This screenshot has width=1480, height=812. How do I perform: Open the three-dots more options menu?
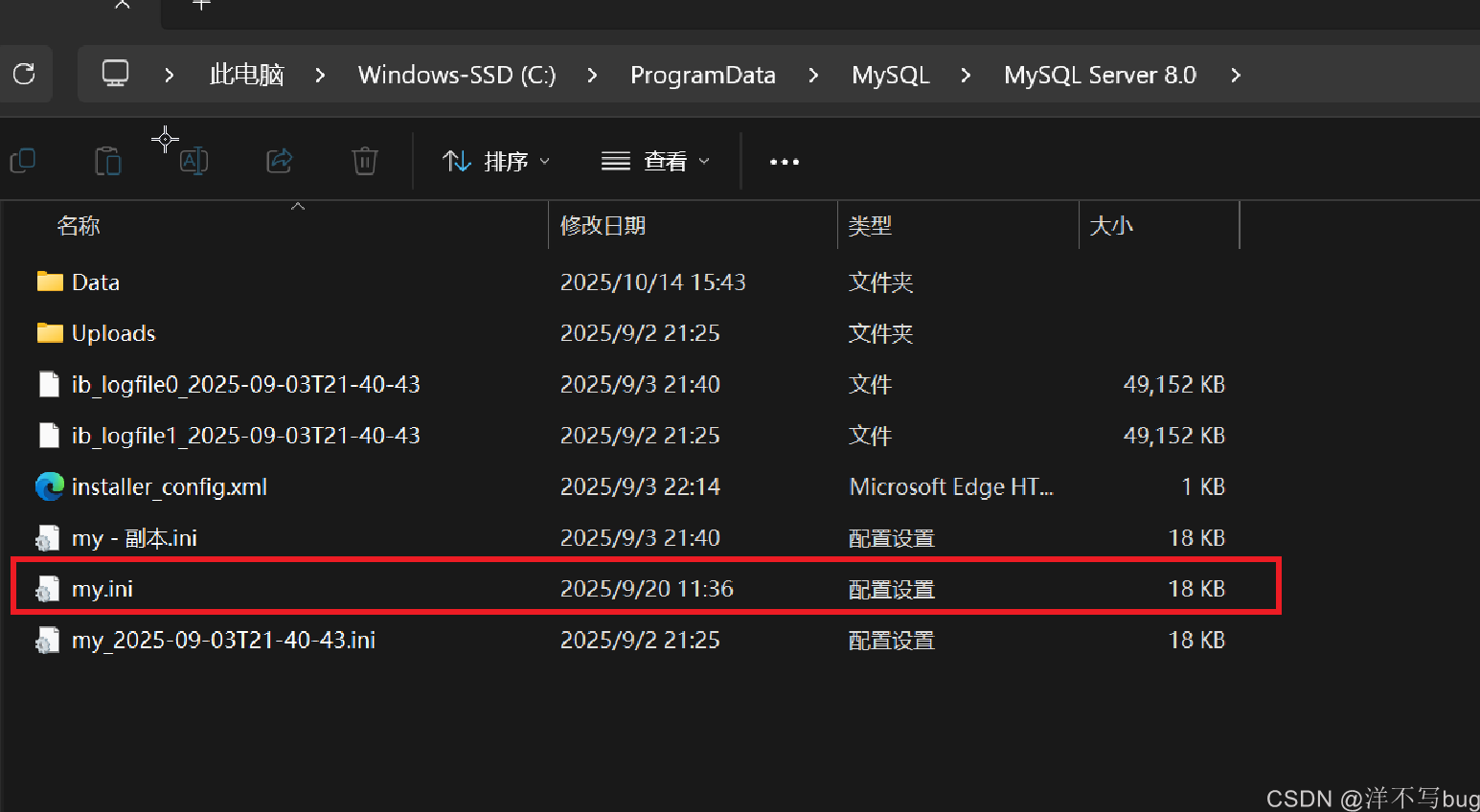point(785,162)
